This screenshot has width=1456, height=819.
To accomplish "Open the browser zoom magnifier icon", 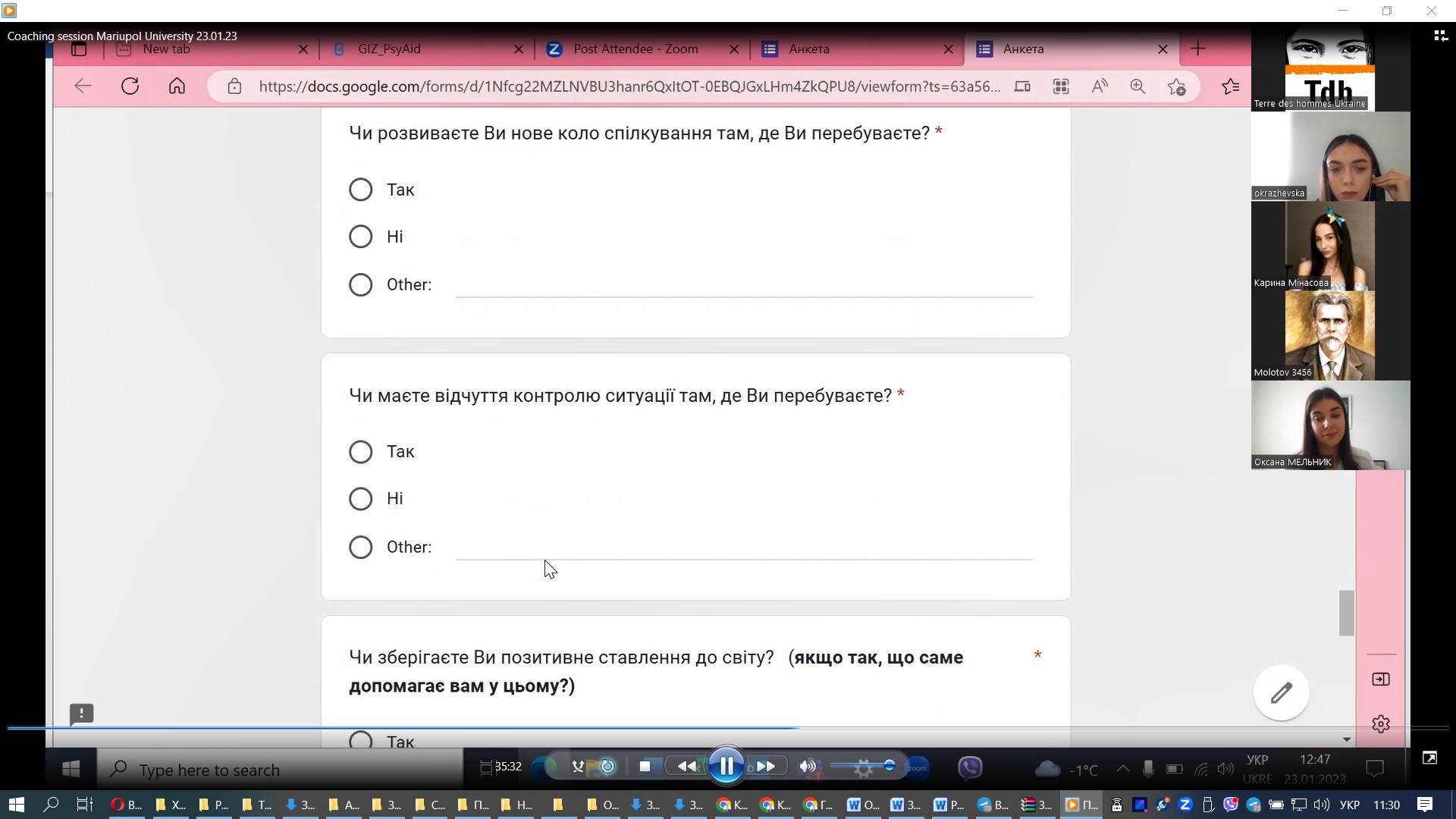I will click(1137, 86).
